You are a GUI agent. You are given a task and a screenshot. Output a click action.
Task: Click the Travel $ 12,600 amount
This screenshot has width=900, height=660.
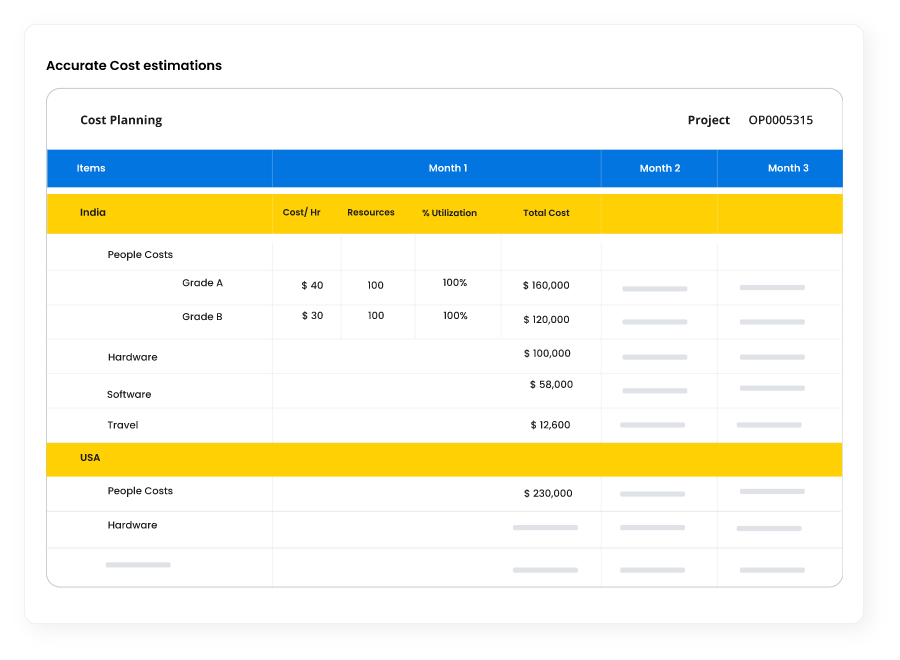pos(550,425)
